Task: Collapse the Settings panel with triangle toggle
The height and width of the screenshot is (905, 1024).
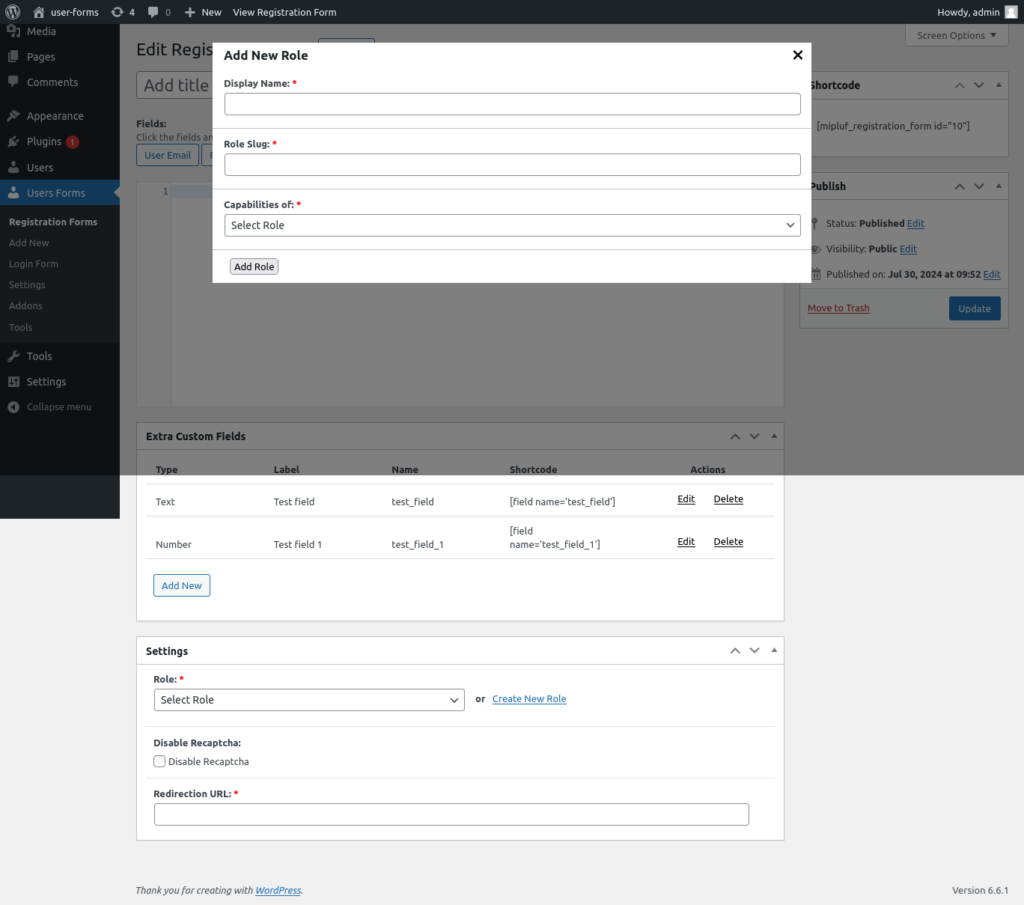Action: click(x=774, y=651)
